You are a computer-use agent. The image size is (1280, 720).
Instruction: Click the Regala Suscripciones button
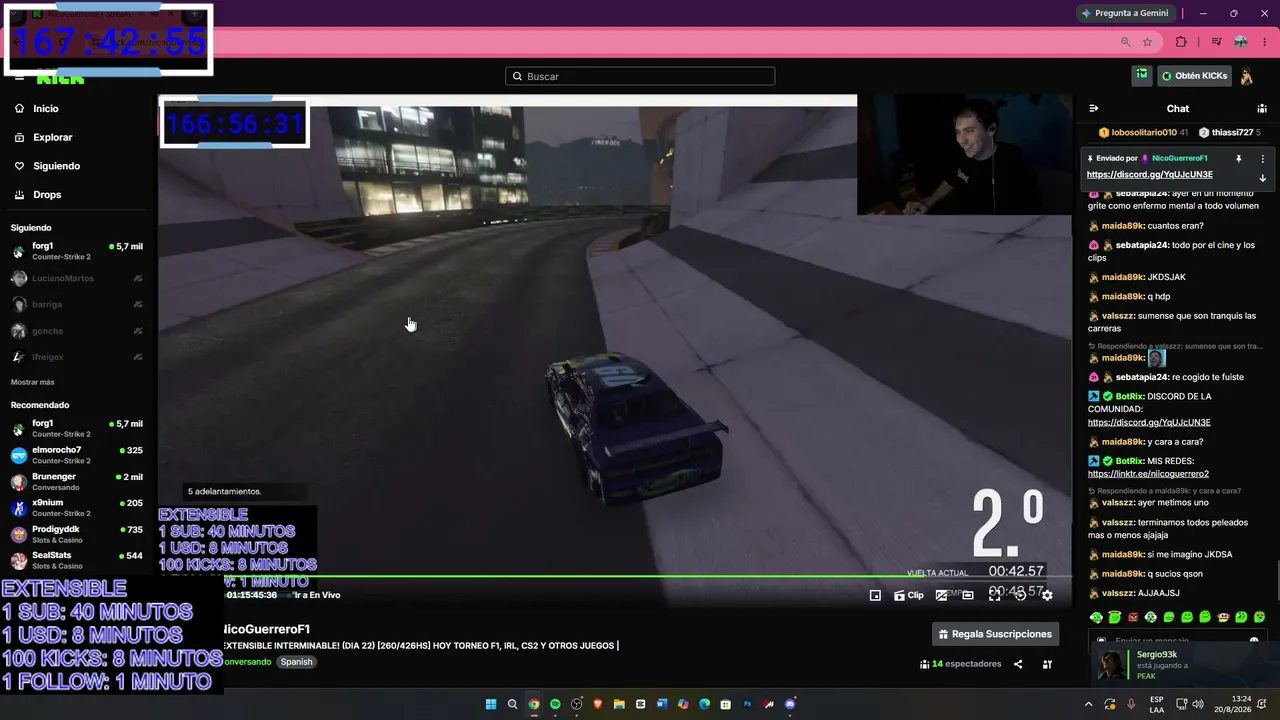click(x=996, y=634)
